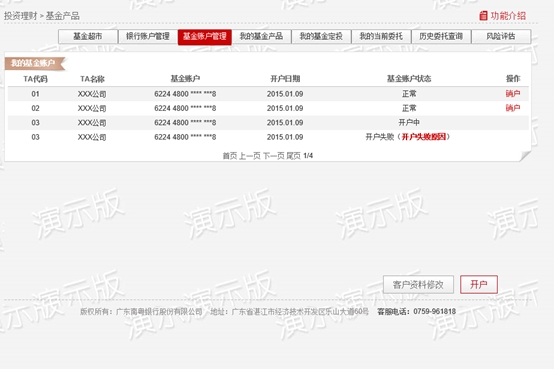Click 下一页 pagination link
The image size is (554, 369).
pyautogui.click(x=273, y=156)
